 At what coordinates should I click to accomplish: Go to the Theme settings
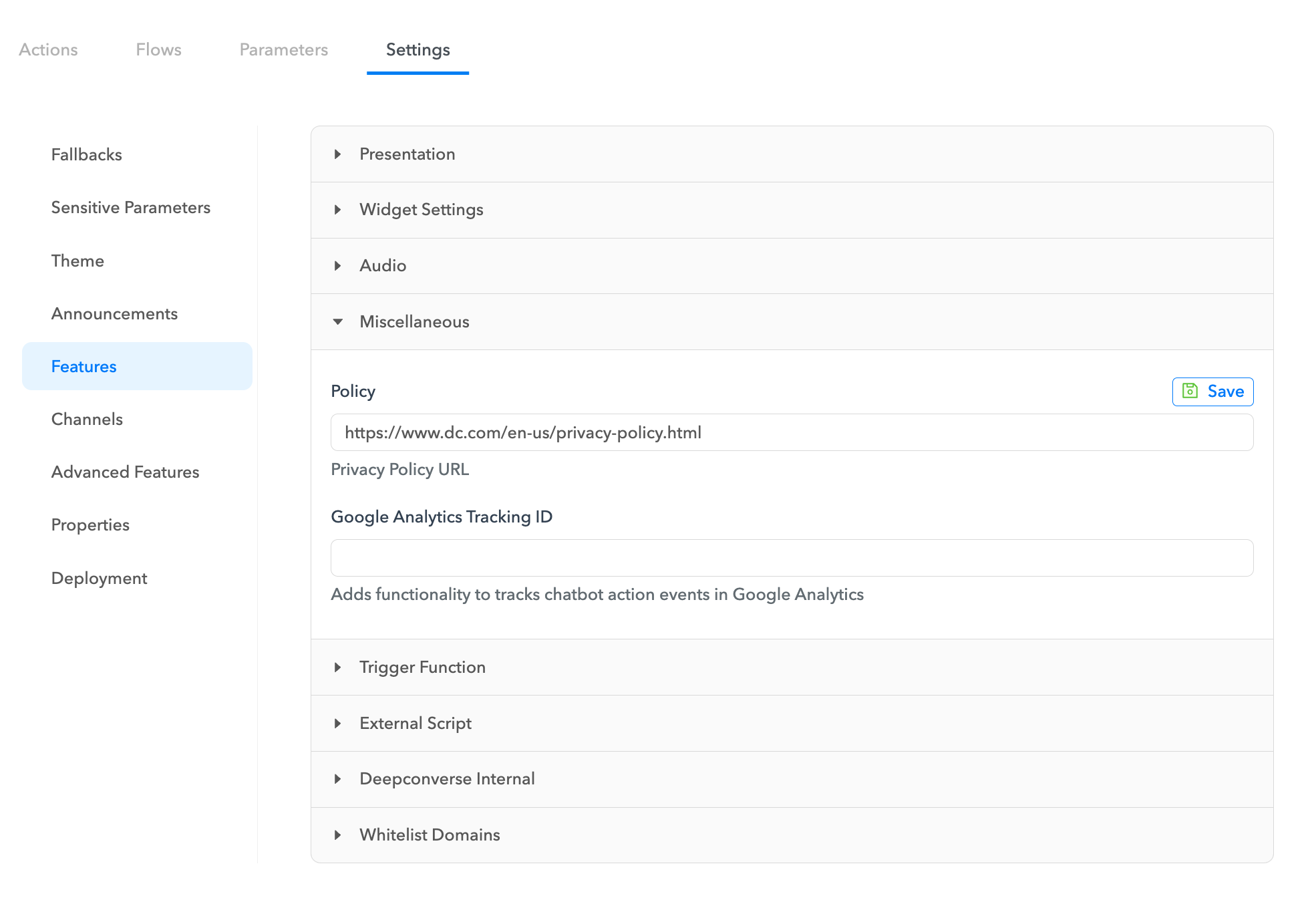click(77, 261)
